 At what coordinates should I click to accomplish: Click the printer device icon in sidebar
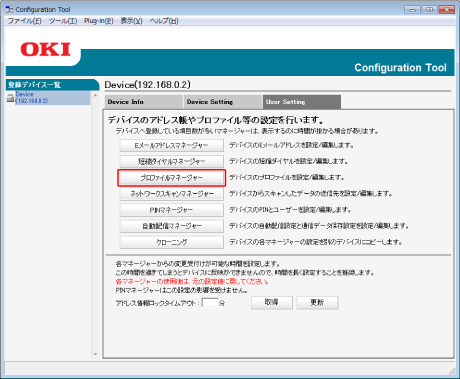tap(11, 98)
